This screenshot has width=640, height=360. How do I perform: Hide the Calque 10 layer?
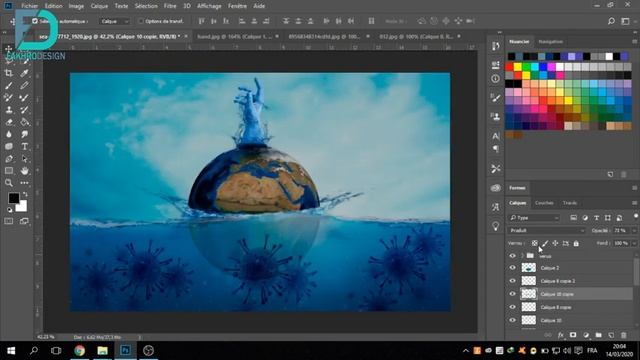512,320
